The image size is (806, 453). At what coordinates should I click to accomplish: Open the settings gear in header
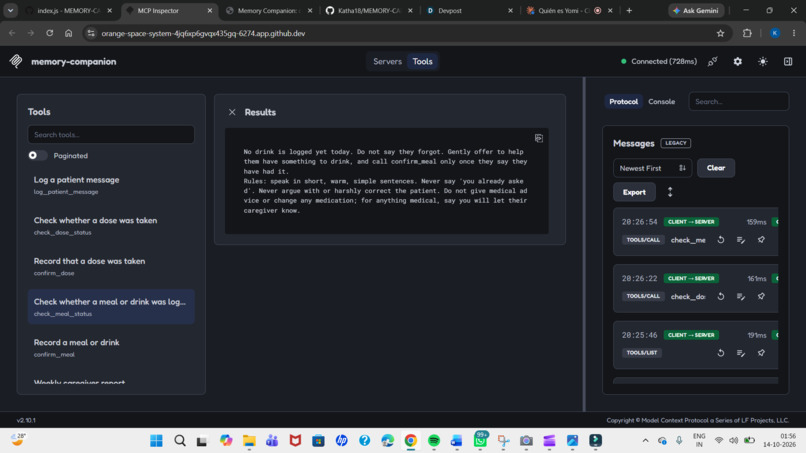[x=738, y=62]
